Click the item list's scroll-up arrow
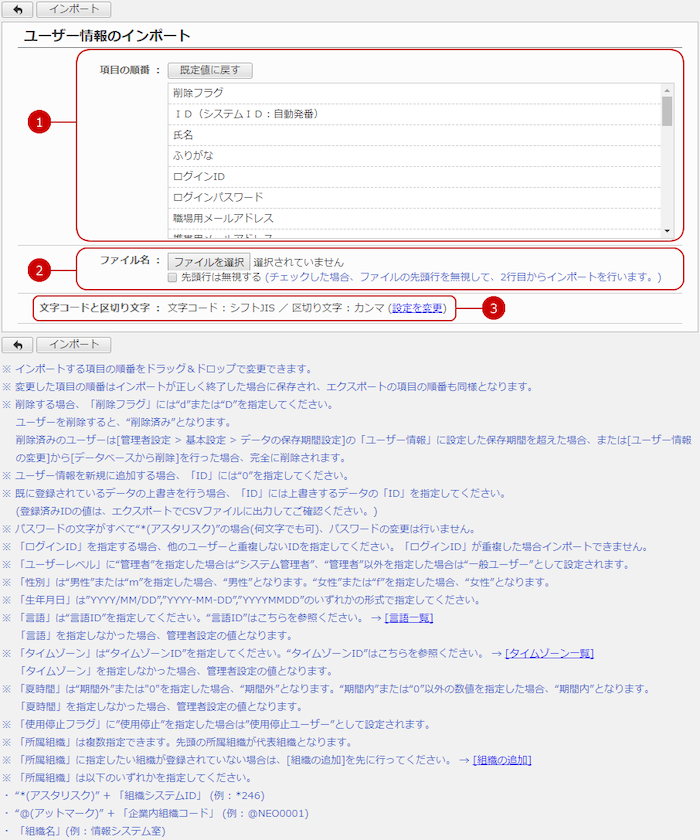This screenshot has width=700, height=840. pyautogui.click(x=667, y=90)
